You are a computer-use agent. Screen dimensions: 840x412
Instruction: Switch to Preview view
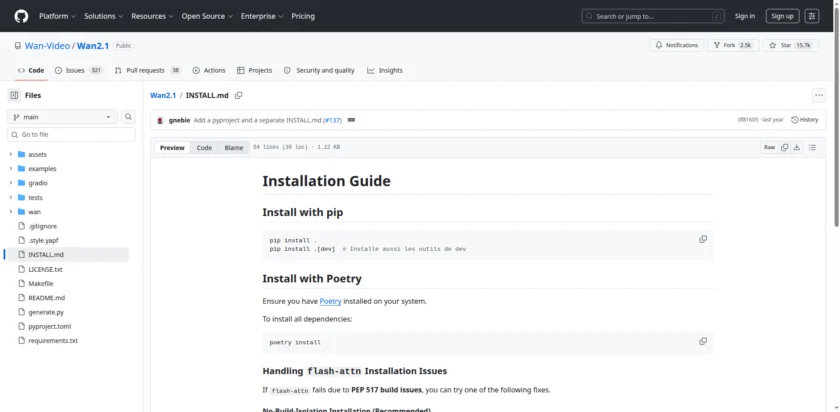(172, 147)
